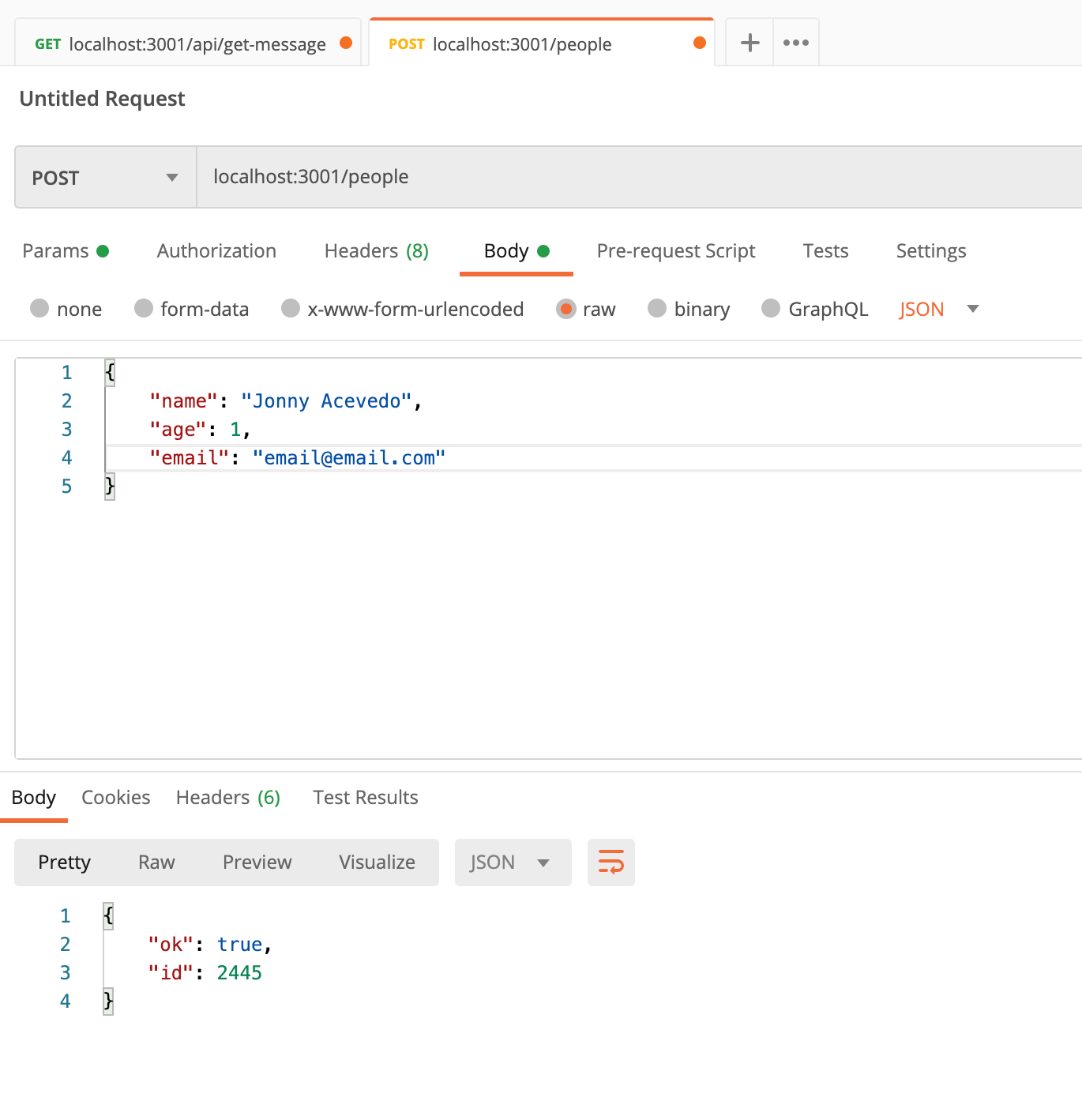Screen dimensions: 1082x1120
Task: Open the Tests tab
Action: click(x=825, y=251)
